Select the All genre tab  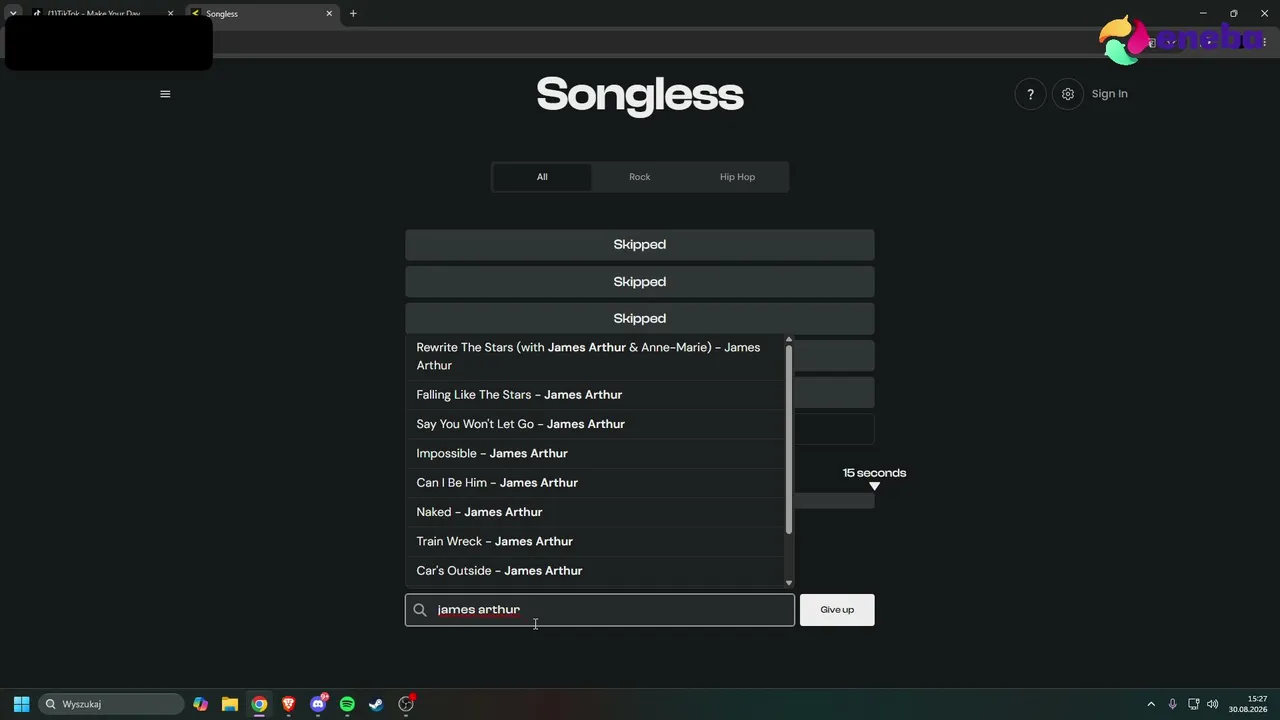542,177
